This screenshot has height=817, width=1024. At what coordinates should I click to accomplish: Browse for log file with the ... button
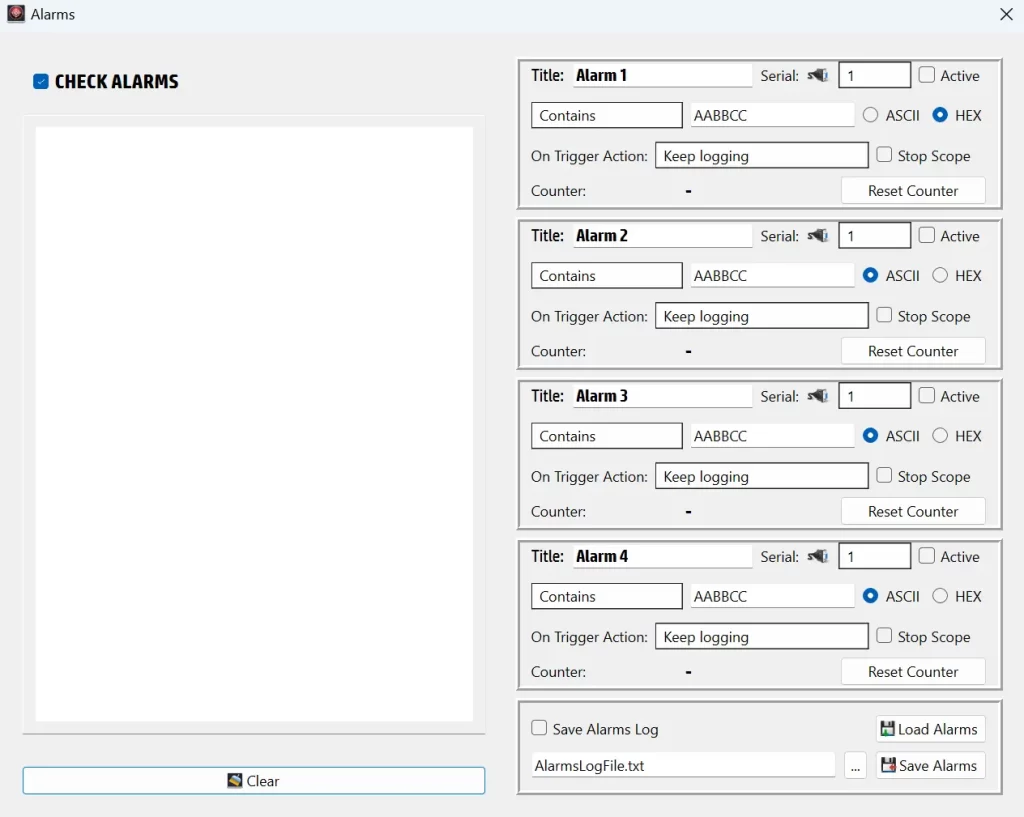(x=855, y=765)
